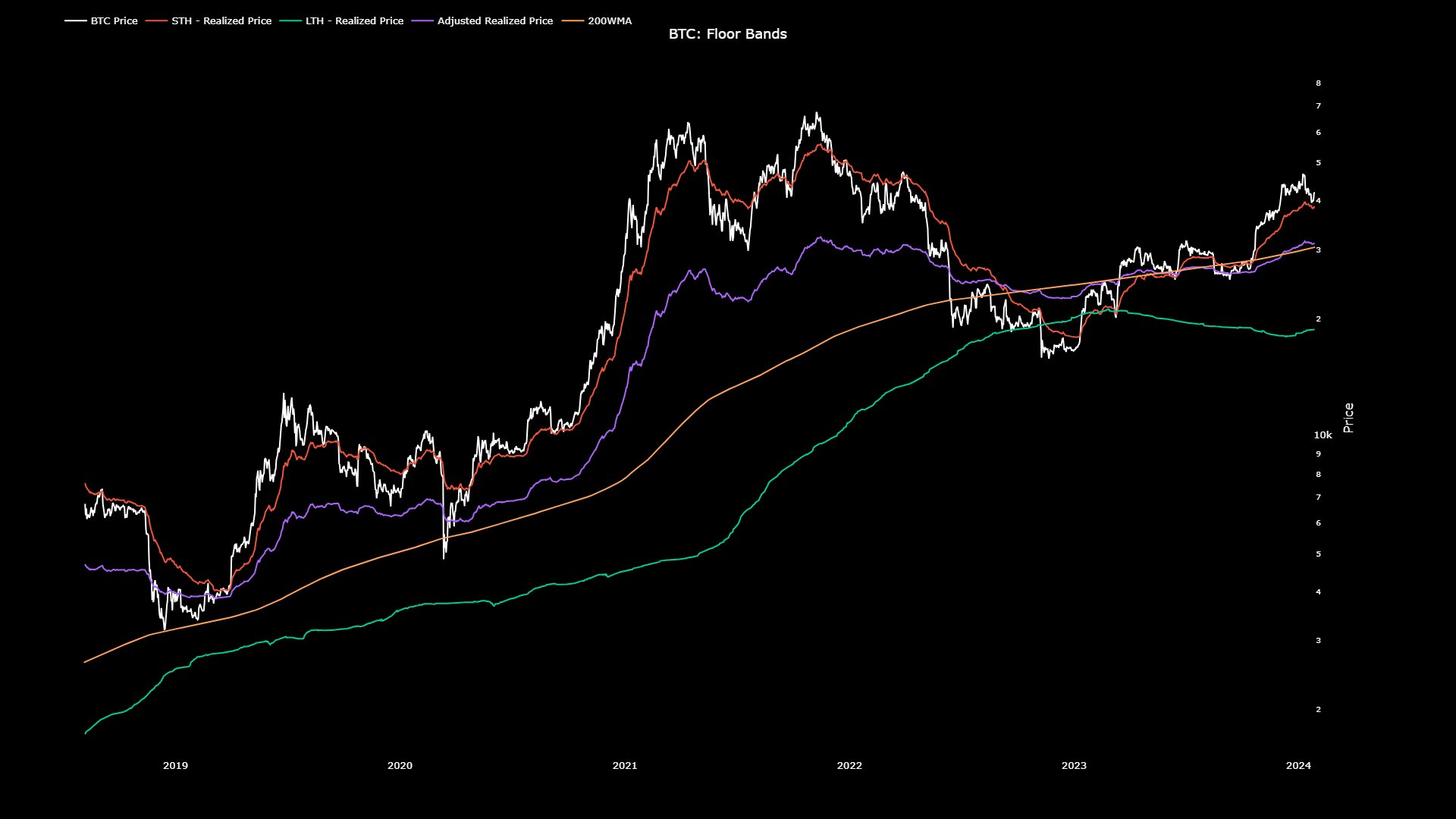This screenshot has height=819, width=1456.
Task: Click the 2021 x-axis label
Action: pos(625,766)
